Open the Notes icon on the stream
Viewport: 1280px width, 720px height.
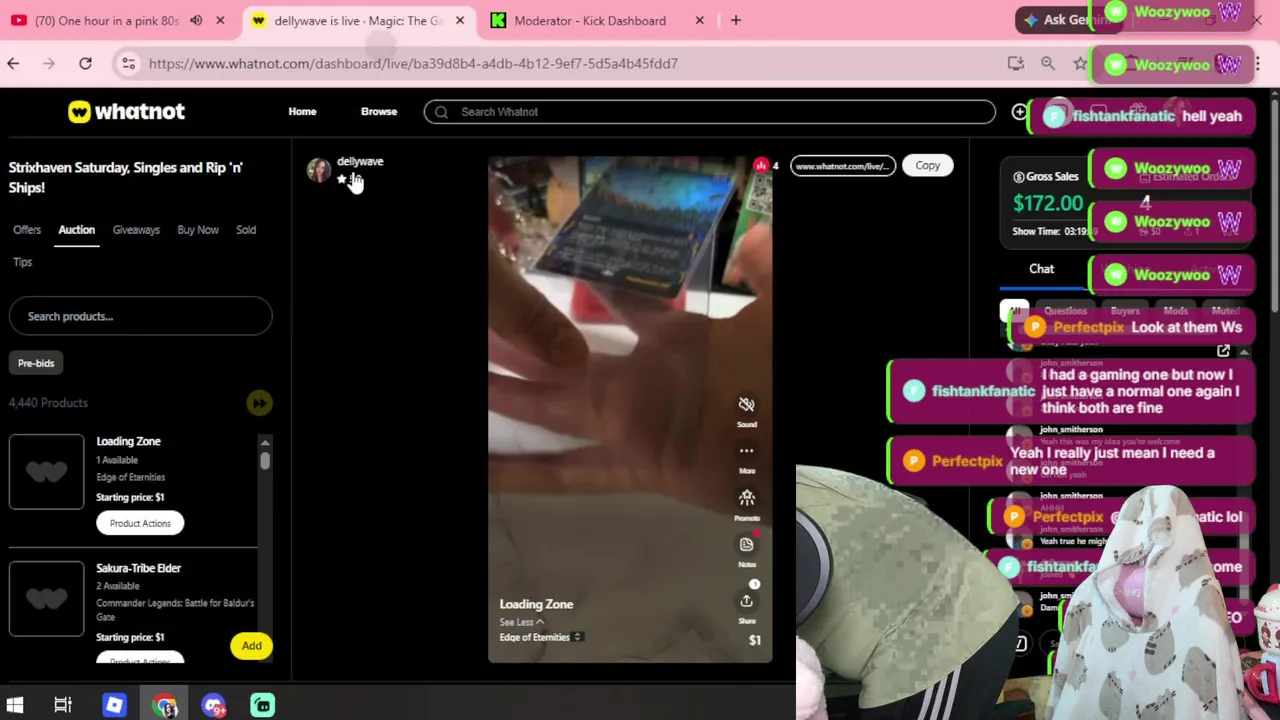point(746,544)
